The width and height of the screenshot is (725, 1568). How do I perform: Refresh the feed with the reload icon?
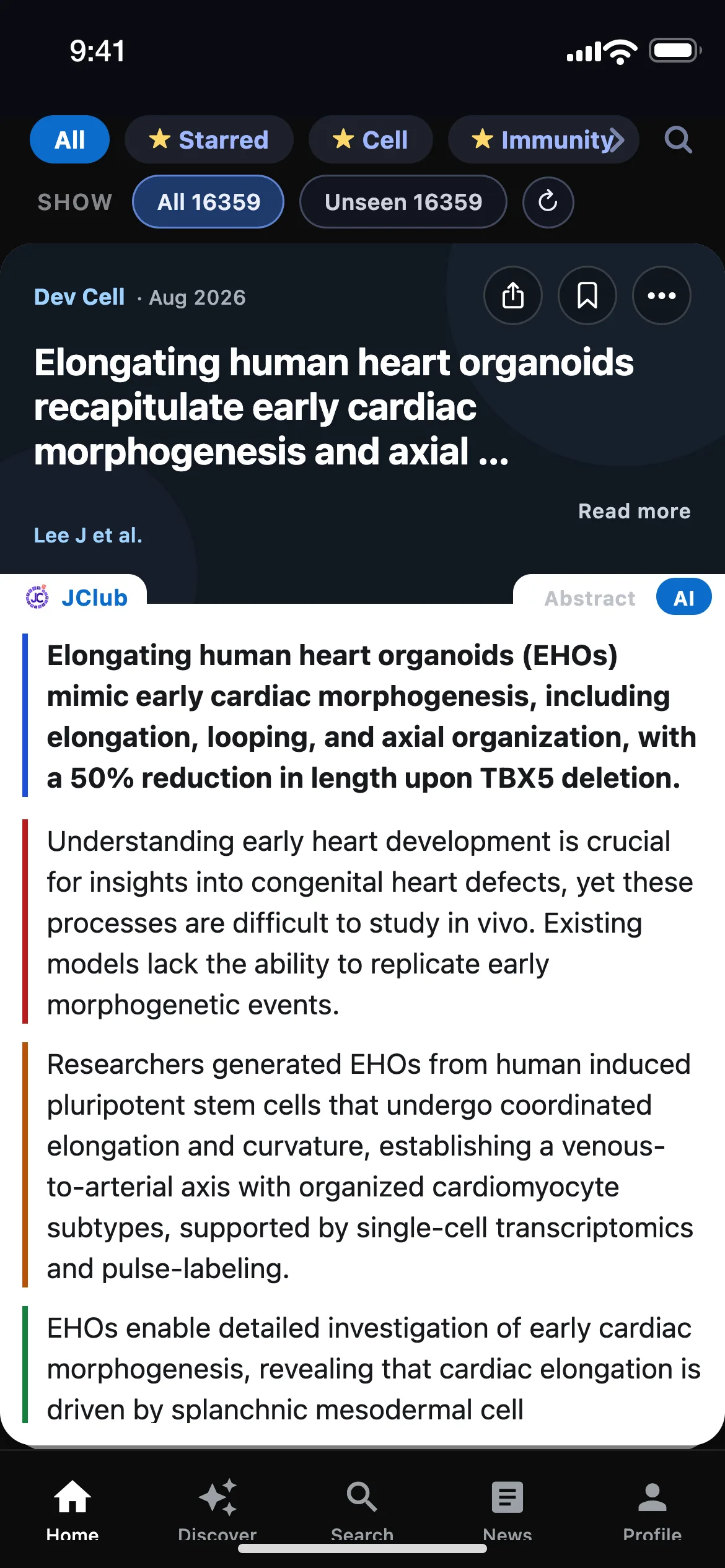(548, 202)
